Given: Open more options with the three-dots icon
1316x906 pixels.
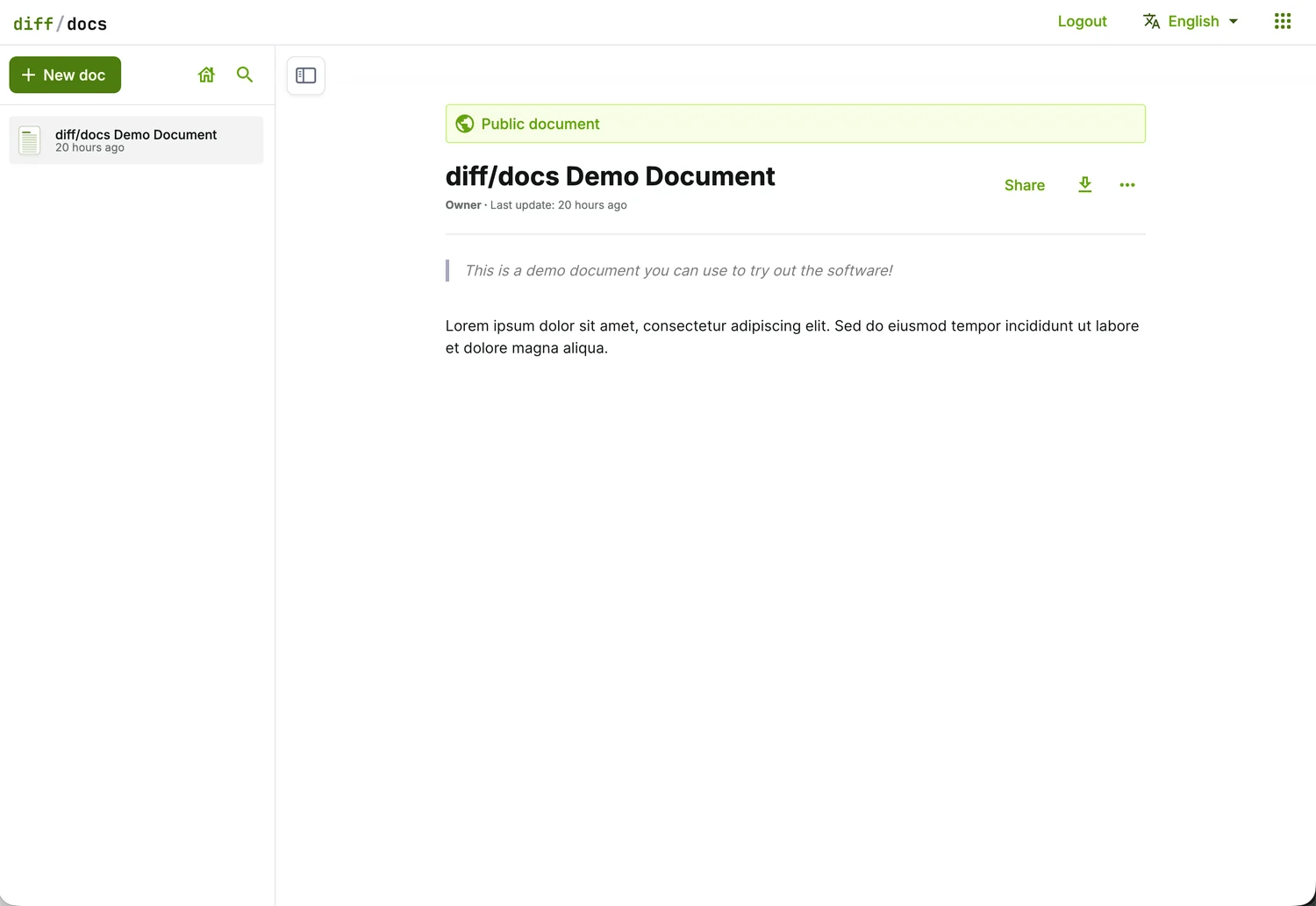Looking at the screenshot, I should pos(1127,185).
